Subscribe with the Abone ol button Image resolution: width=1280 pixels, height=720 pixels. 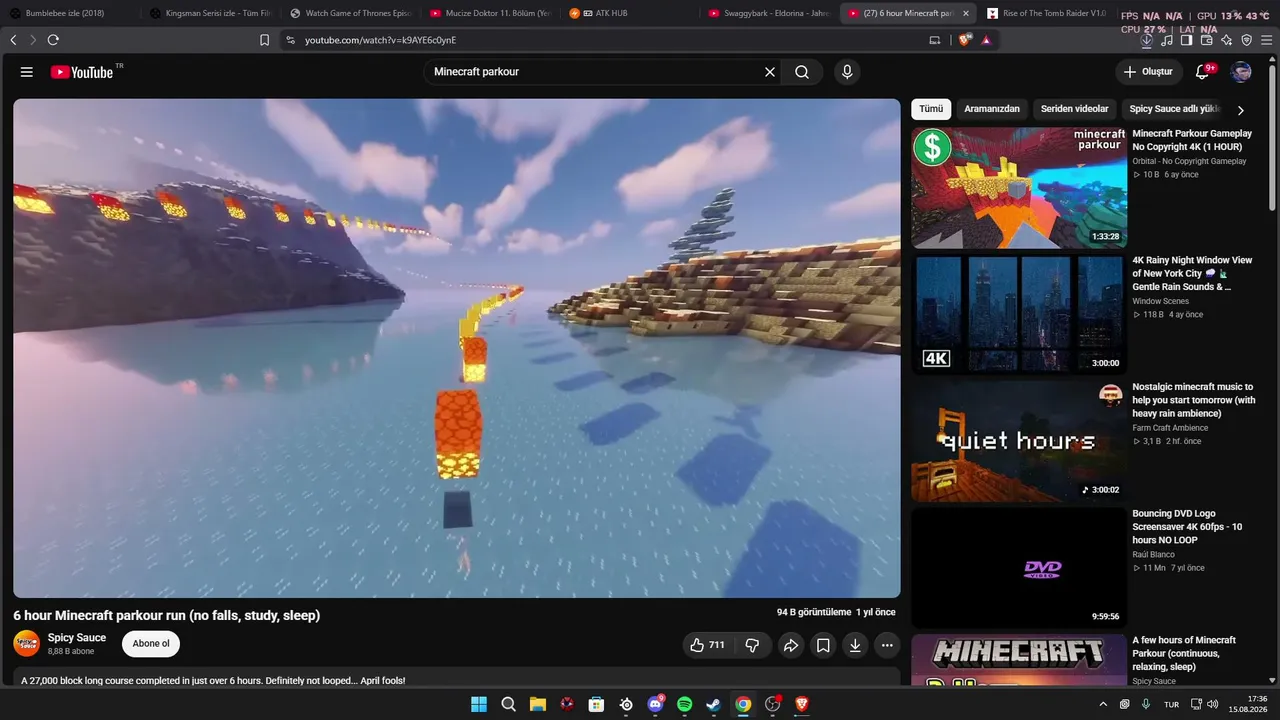[x=151, y=643]
